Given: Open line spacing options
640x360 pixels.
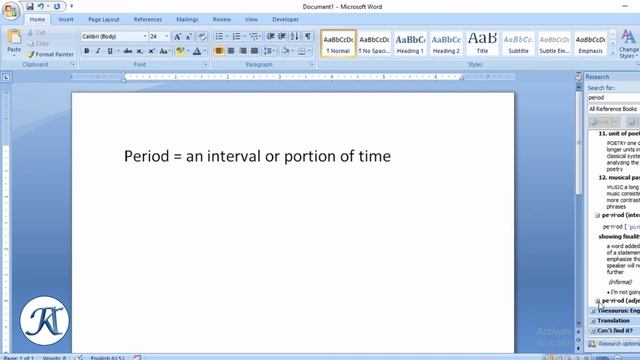Looking at the screenshot, I should click(269, 51).
